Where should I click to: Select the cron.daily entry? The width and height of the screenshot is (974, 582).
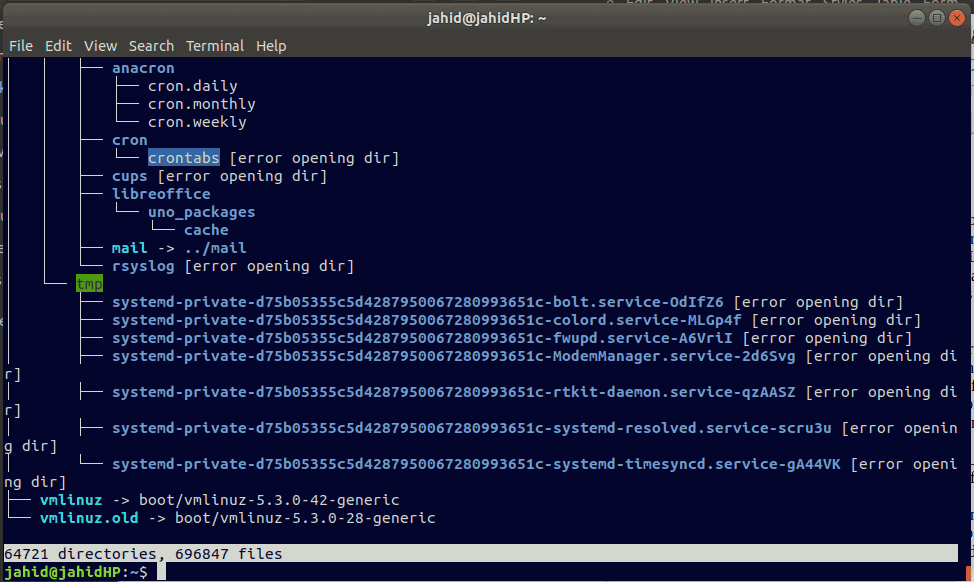click(x=193, y=85)
